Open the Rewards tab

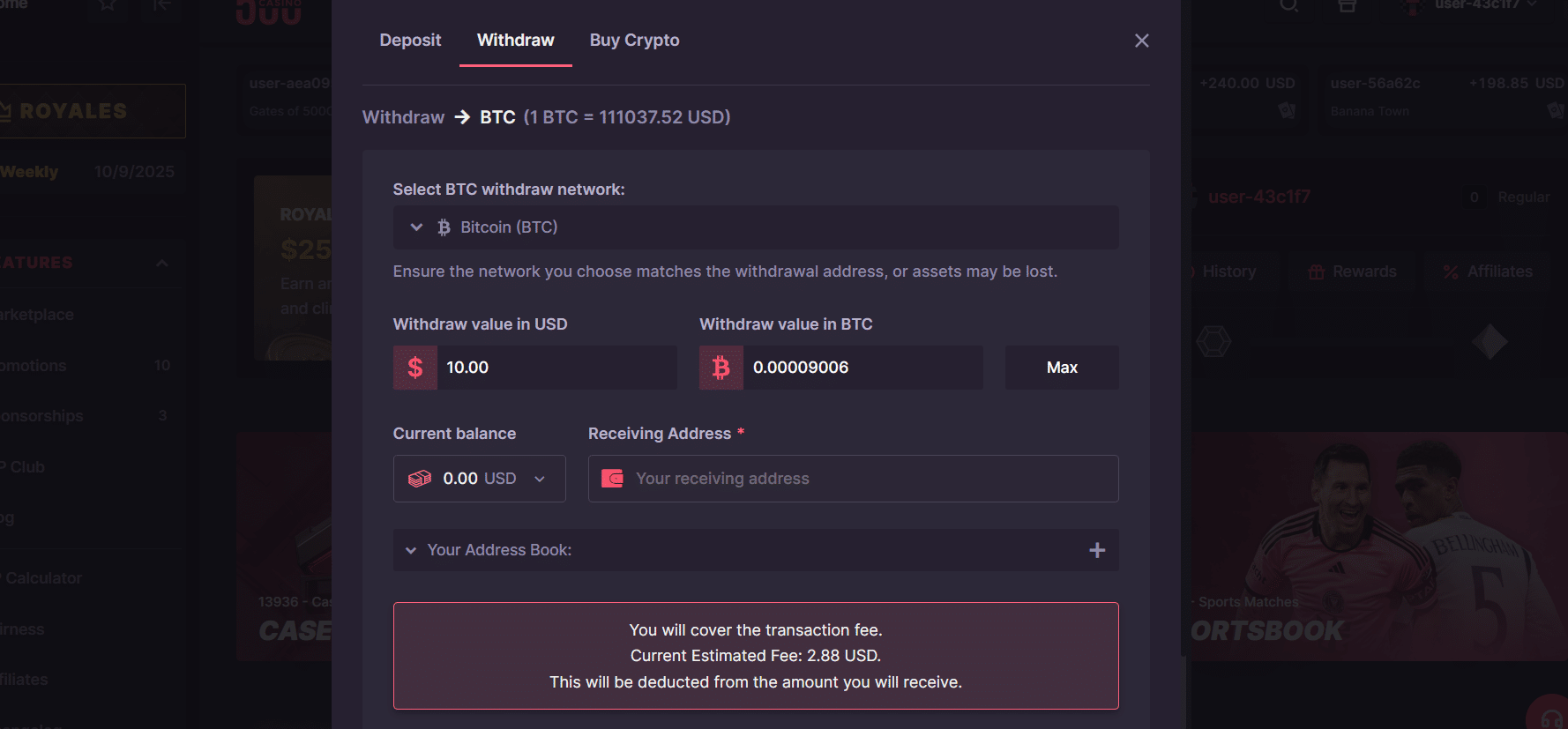(1353, 272)
